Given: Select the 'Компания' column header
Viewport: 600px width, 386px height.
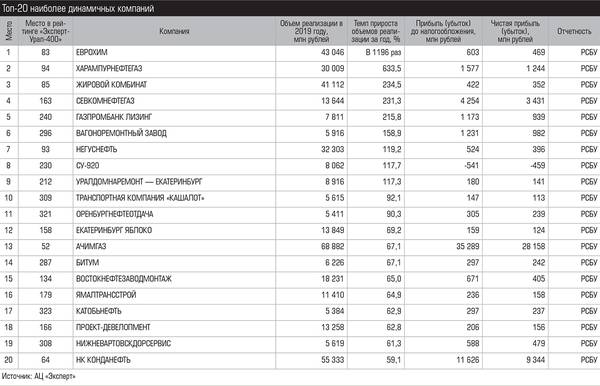Looking at the screenshot, I should click(x=174, y=31).
